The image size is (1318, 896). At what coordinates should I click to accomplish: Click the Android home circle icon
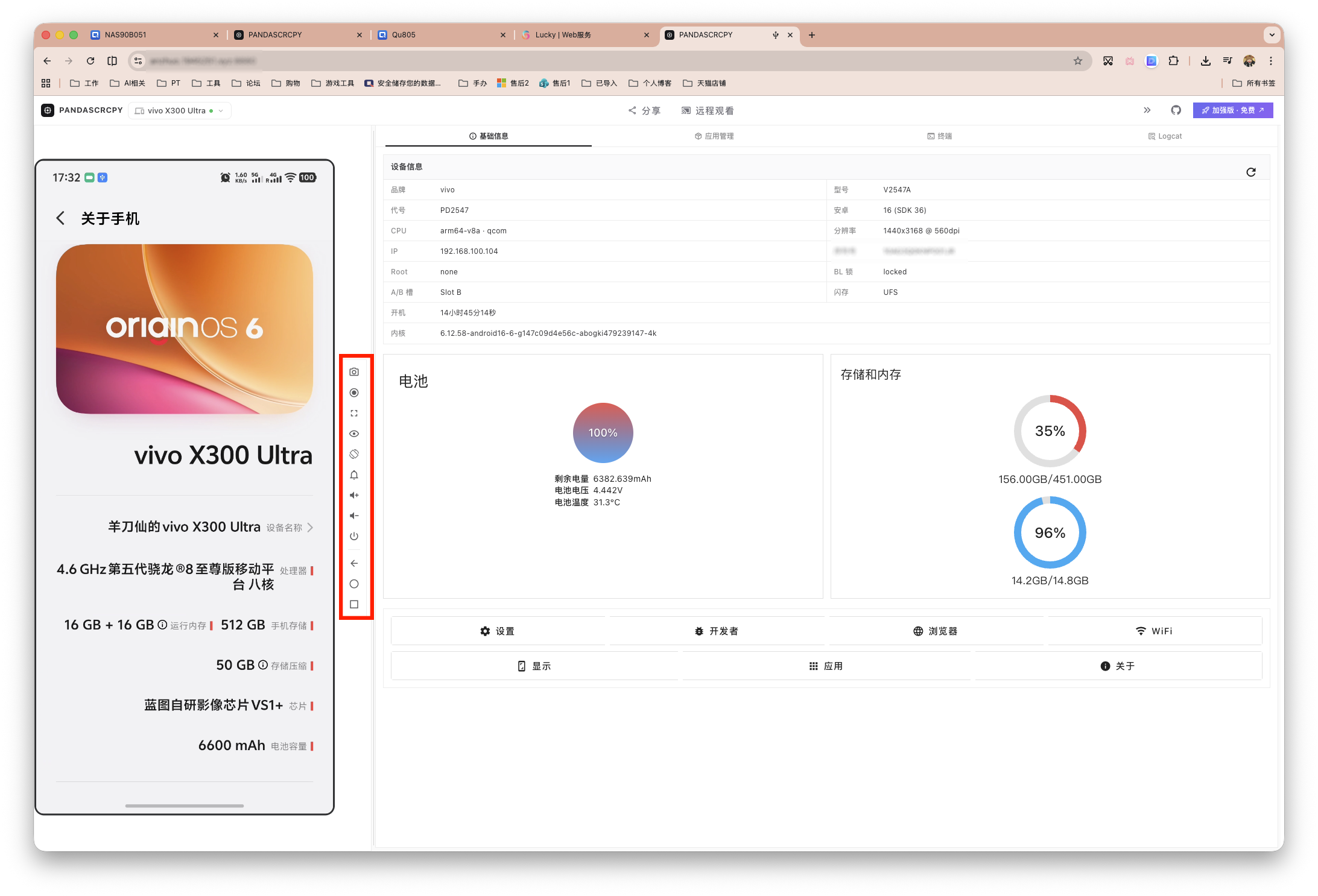click(x=354, y=584)
